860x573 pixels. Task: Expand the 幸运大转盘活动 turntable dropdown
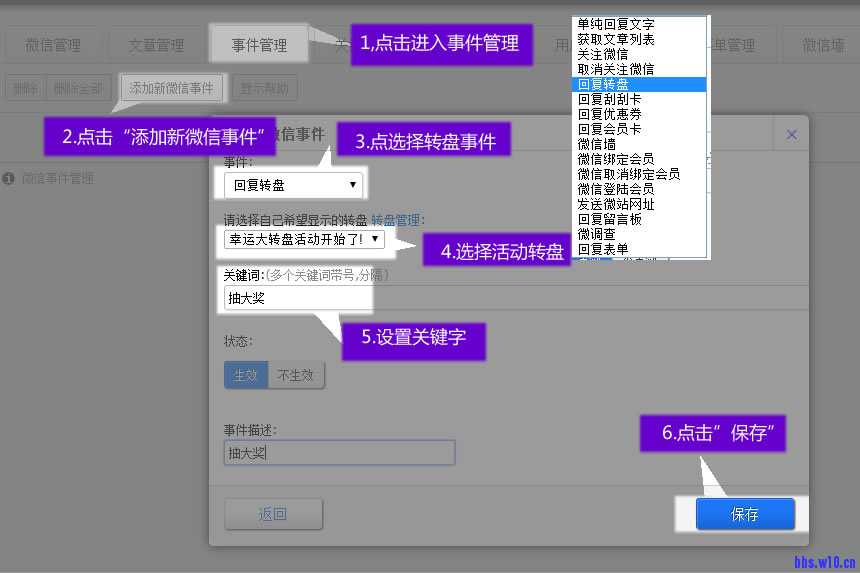point(304,239)
